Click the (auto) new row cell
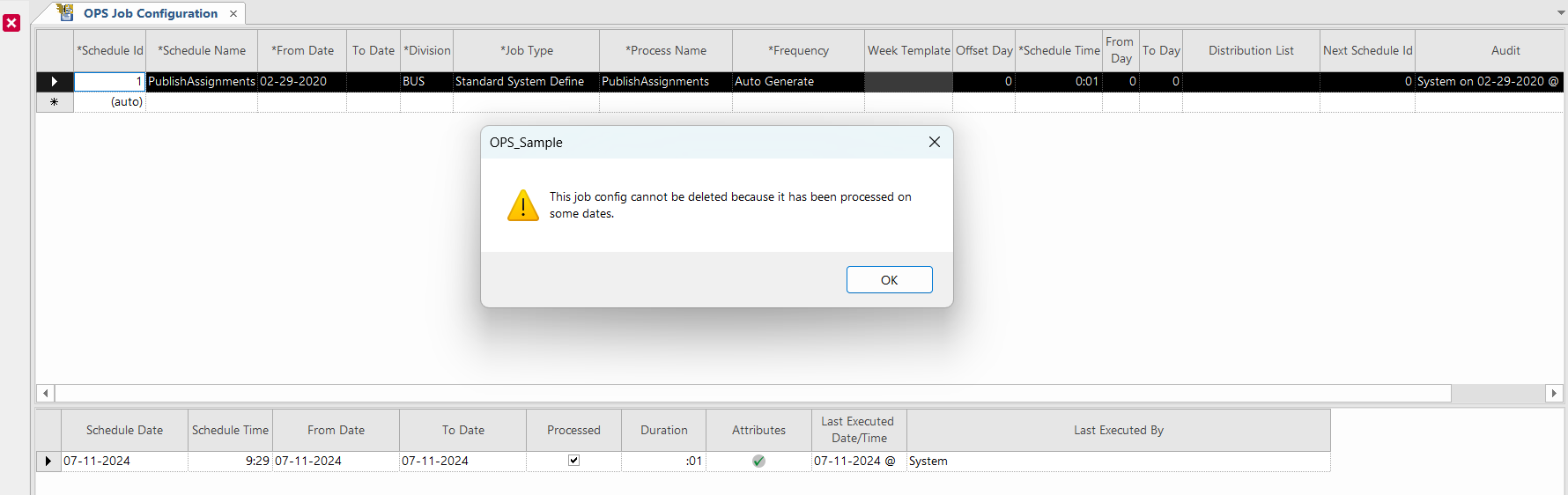This screenshot has height=495, width=1568. (x=109, y=101)
